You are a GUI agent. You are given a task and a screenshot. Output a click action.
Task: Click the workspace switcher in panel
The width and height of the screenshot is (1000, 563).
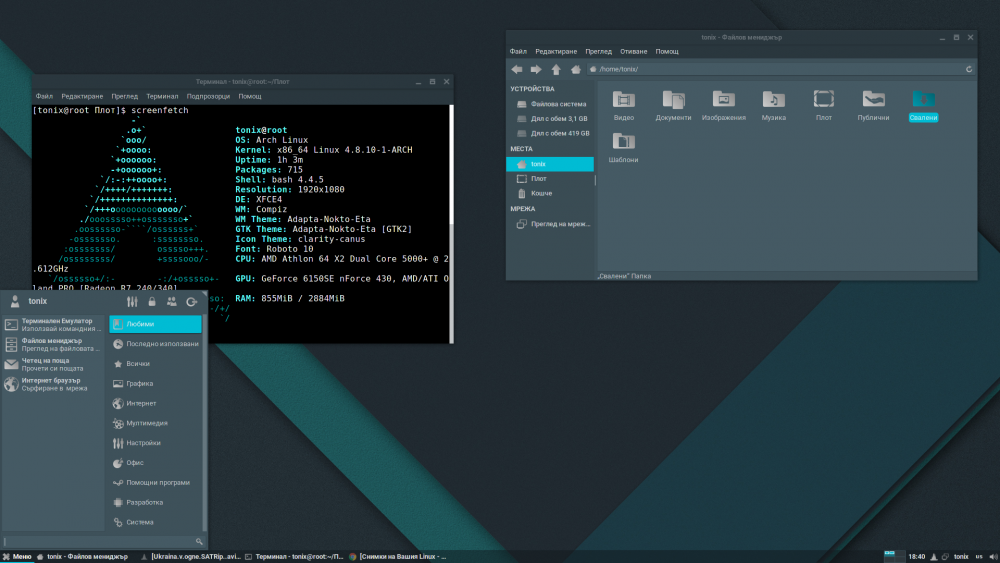click(894, 557)
